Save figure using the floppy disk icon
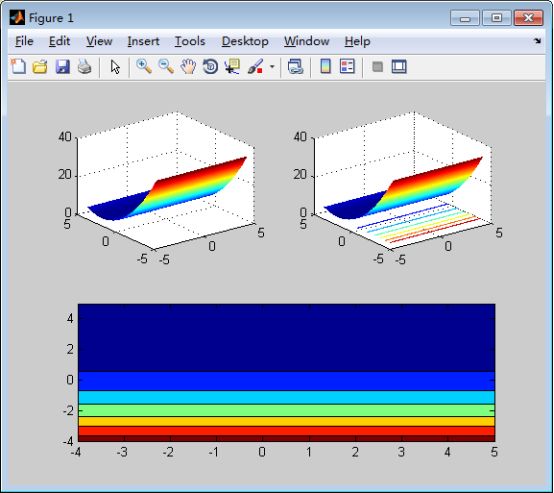This screenshot has width=554, height=493. tap(63, 66)
